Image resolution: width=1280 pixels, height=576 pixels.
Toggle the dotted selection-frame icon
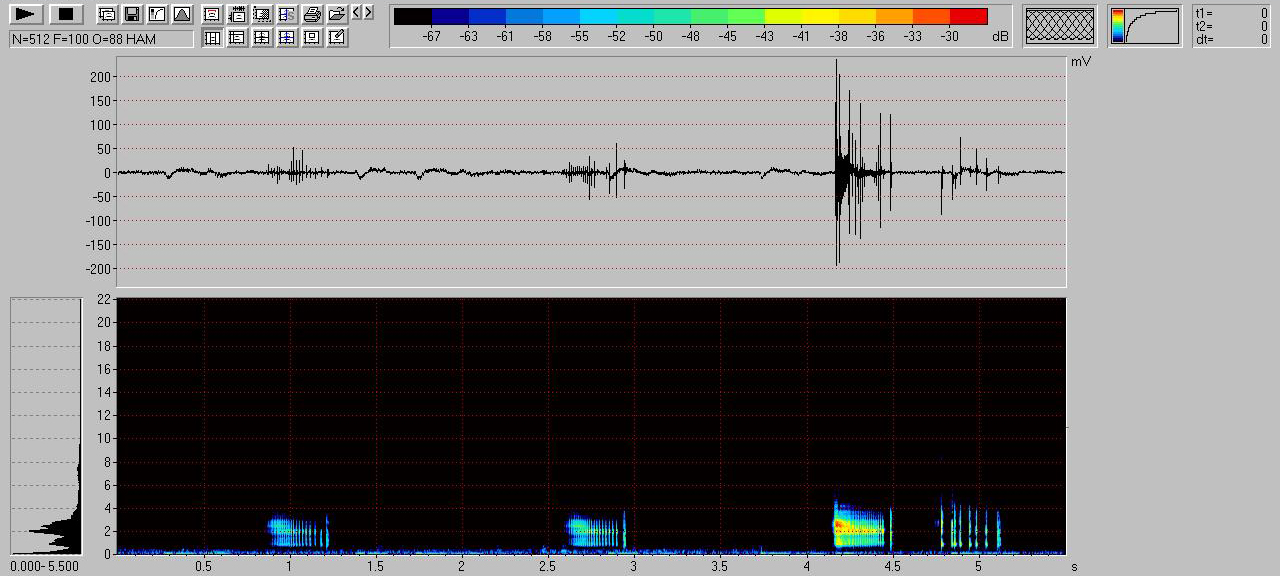(x=262, y=14)
